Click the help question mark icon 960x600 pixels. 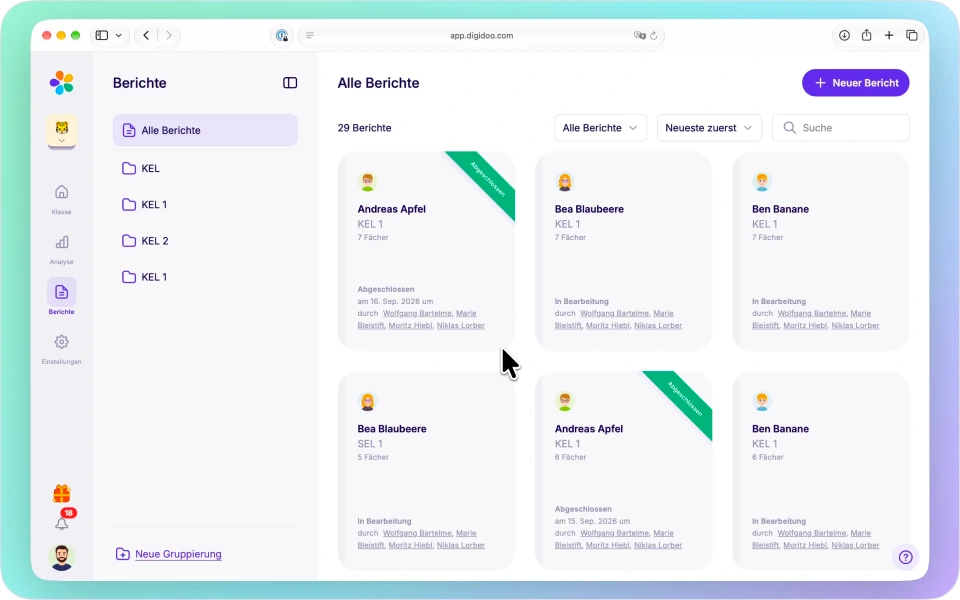coord(906,557)
